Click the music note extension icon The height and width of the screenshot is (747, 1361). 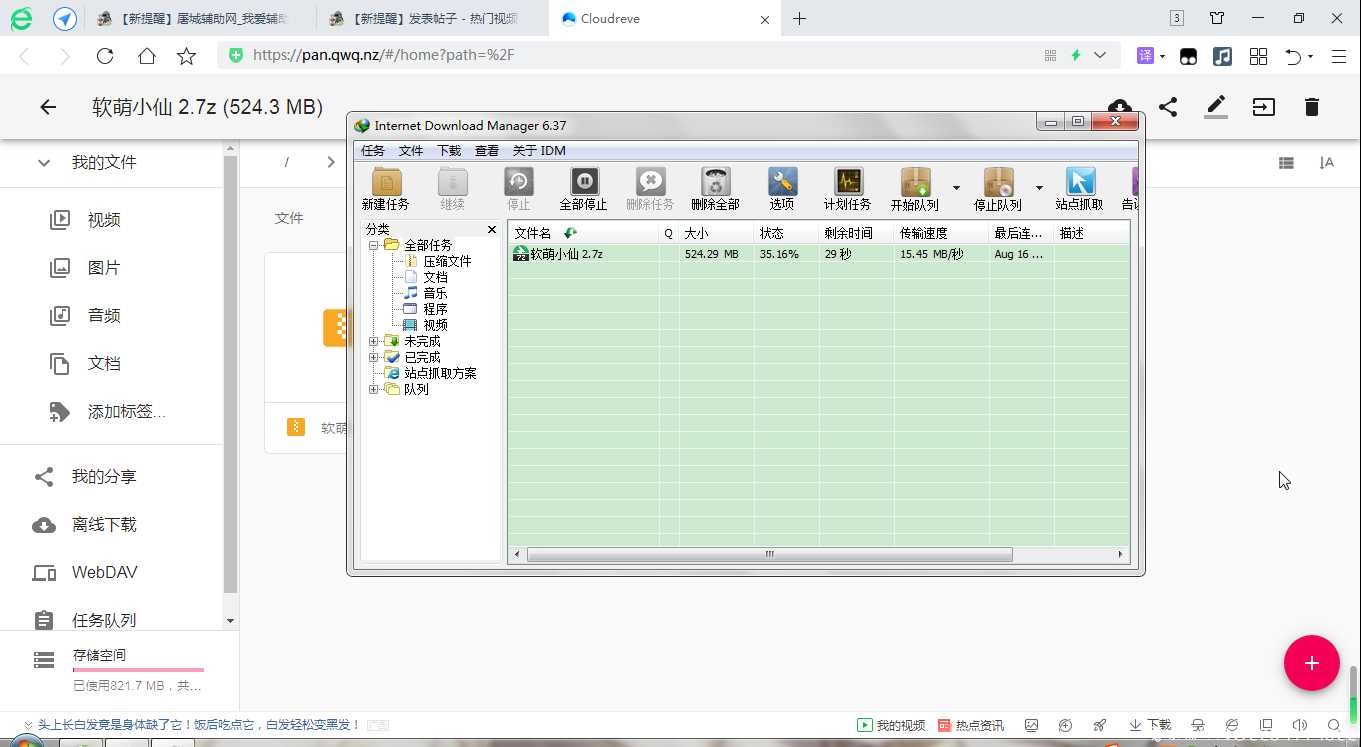[x=1222, y=56]
